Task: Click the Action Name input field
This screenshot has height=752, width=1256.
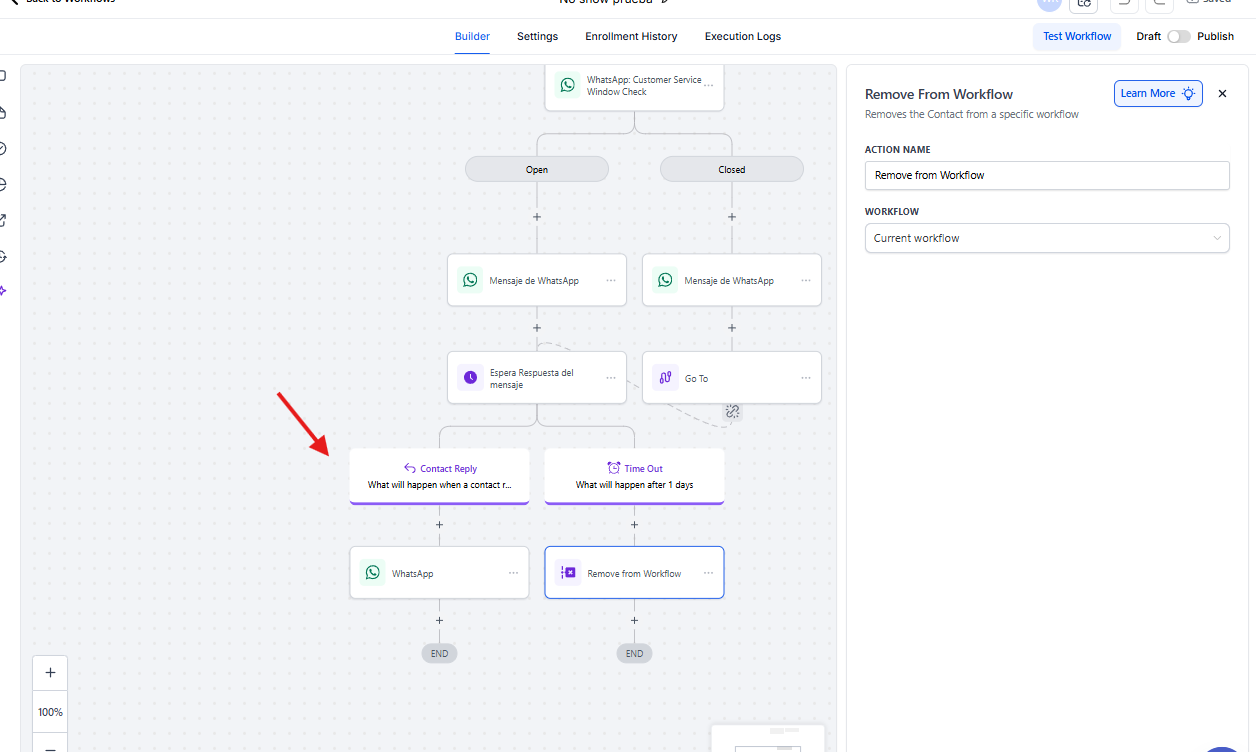Action: pyautogui.click(x=1046, y=175)
